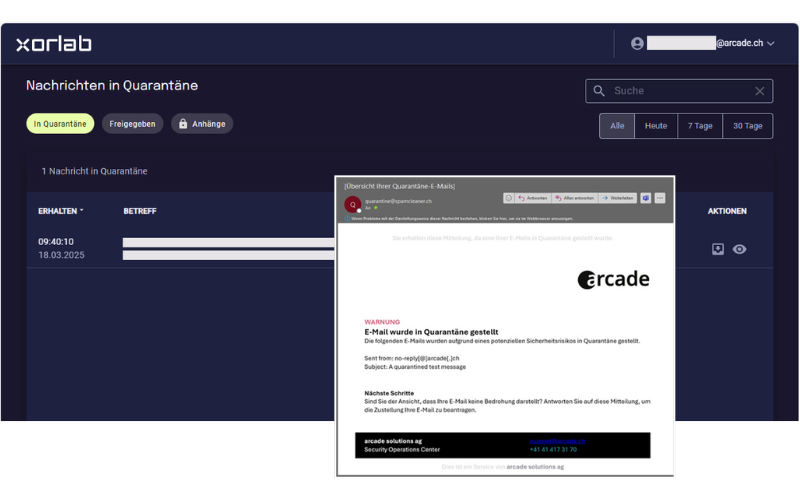Viewport: 800px width, 500px height.
Task: Click the 'Nachrichten in Quarantäne' page heading
Action: click(112, 86)
